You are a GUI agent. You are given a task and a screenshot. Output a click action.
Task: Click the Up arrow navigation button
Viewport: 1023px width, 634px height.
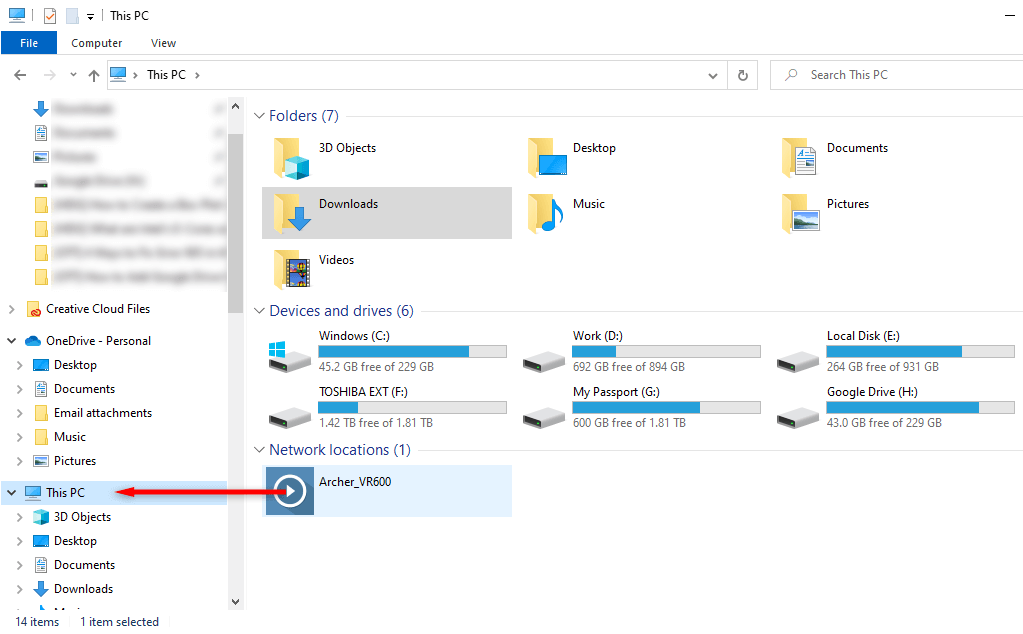pos(94,75)
